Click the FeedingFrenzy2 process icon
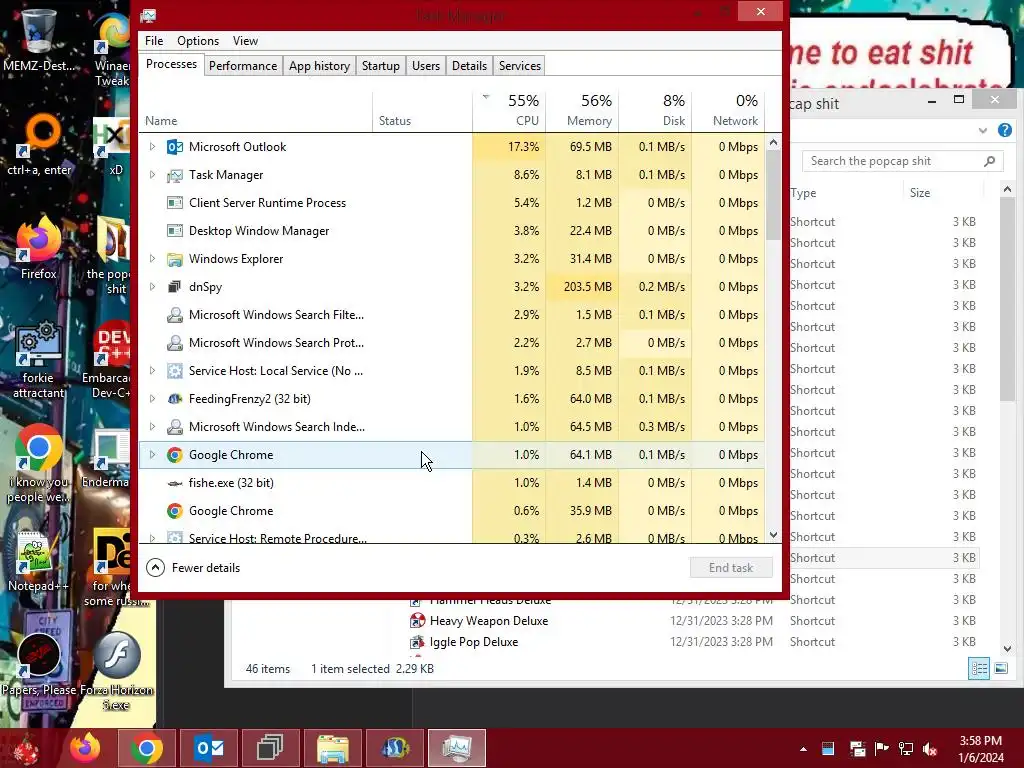Viewport: 1024px width, 768px height. coord(174,399)
